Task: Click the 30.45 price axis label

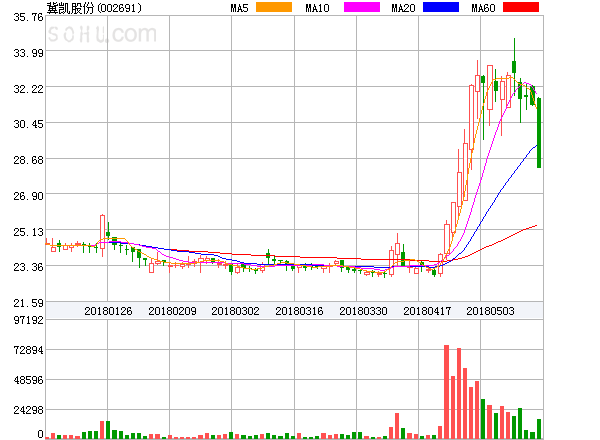Action: 28,124
